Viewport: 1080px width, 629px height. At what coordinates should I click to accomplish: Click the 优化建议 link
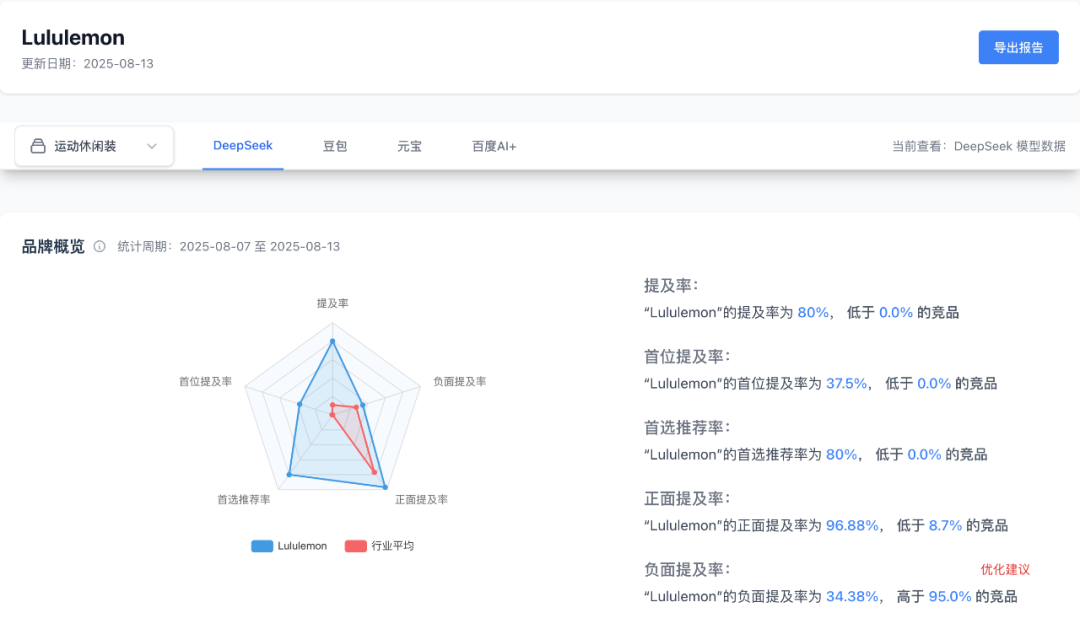pyautogui.click(x=1005, y=569)
